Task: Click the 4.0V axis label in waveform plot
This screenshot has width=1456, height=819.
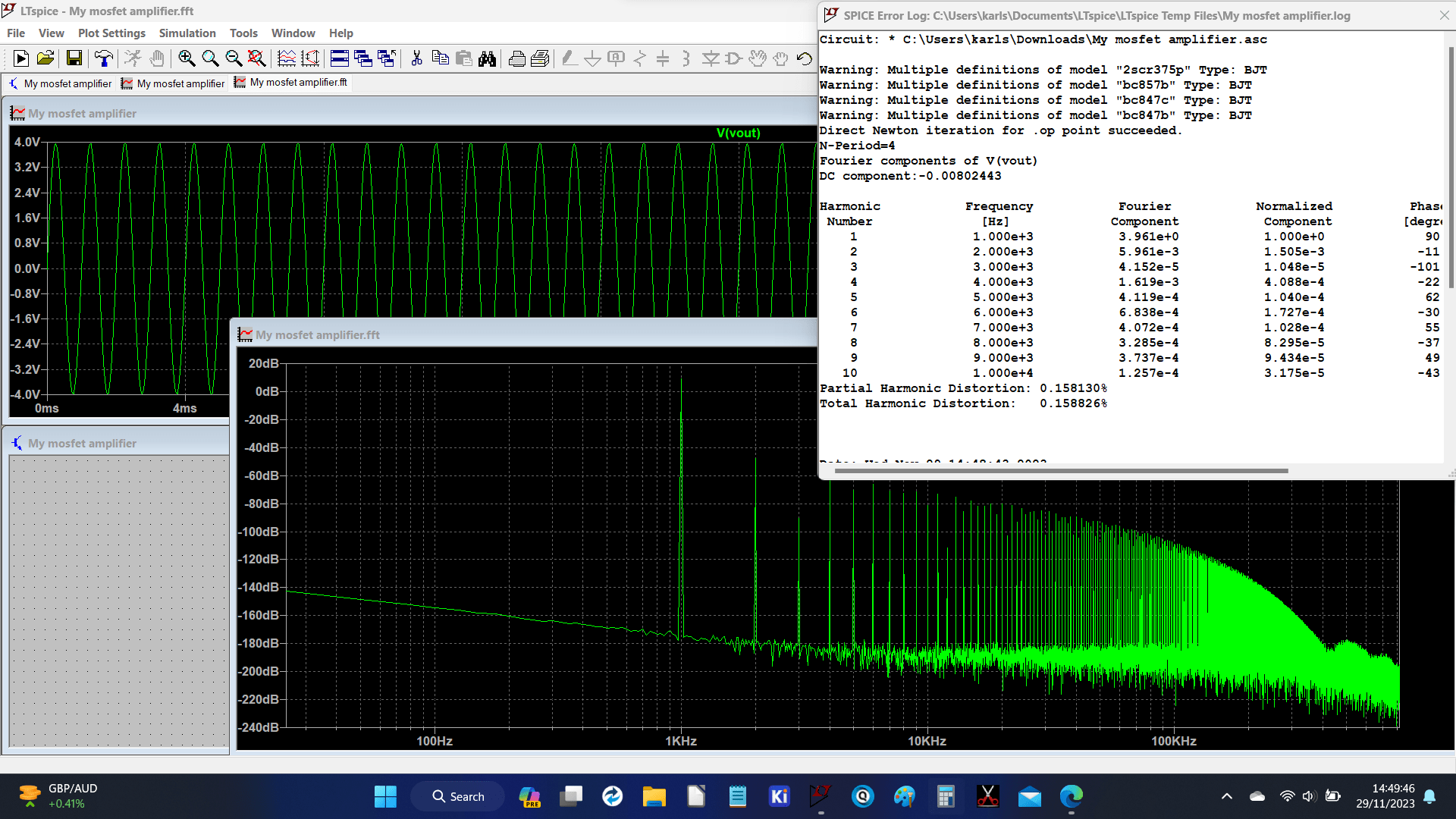Action: (x=27, y=143)
